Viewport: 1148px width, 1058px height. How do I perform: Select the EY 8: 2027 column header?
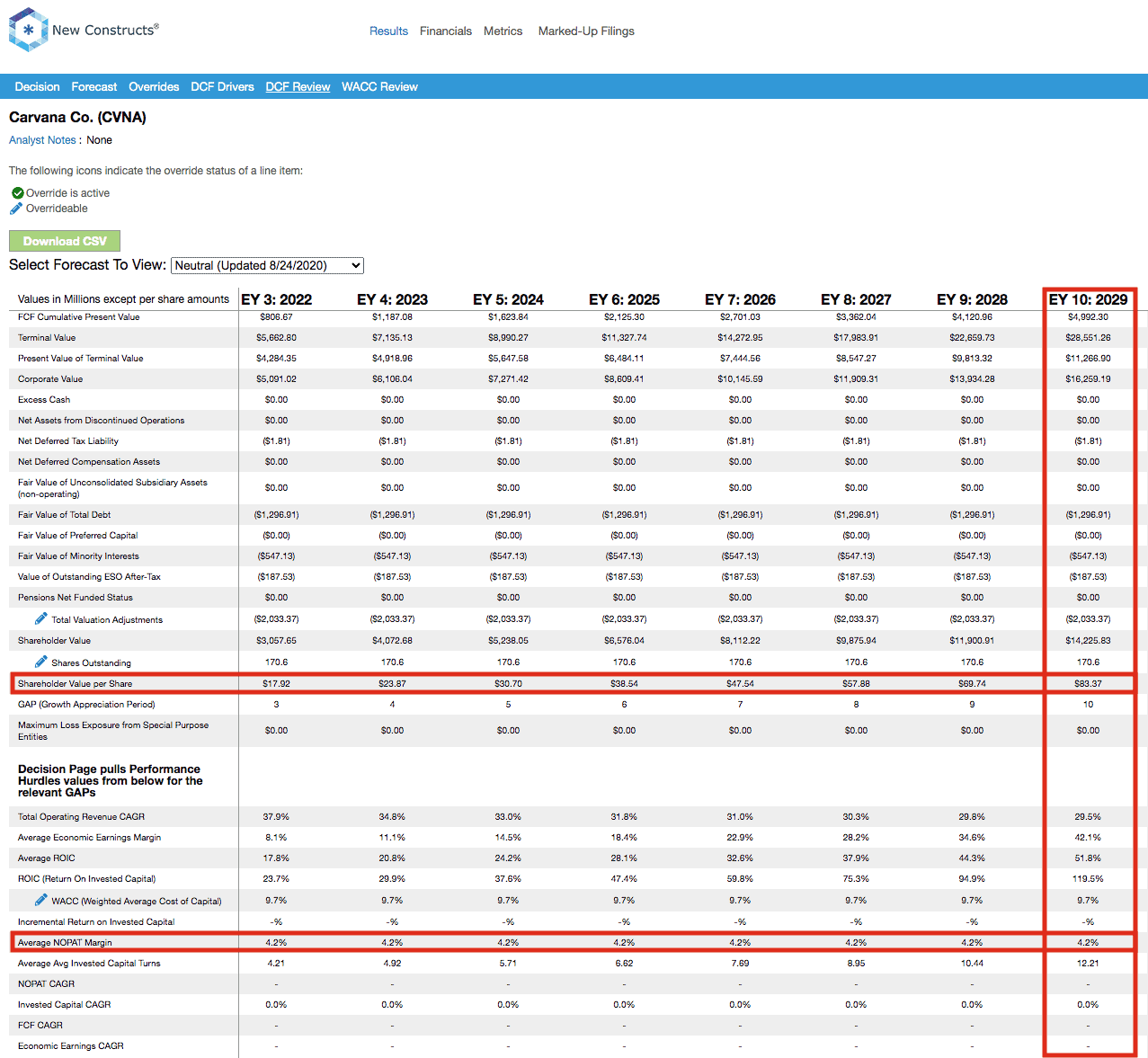[x=856, y=299]
